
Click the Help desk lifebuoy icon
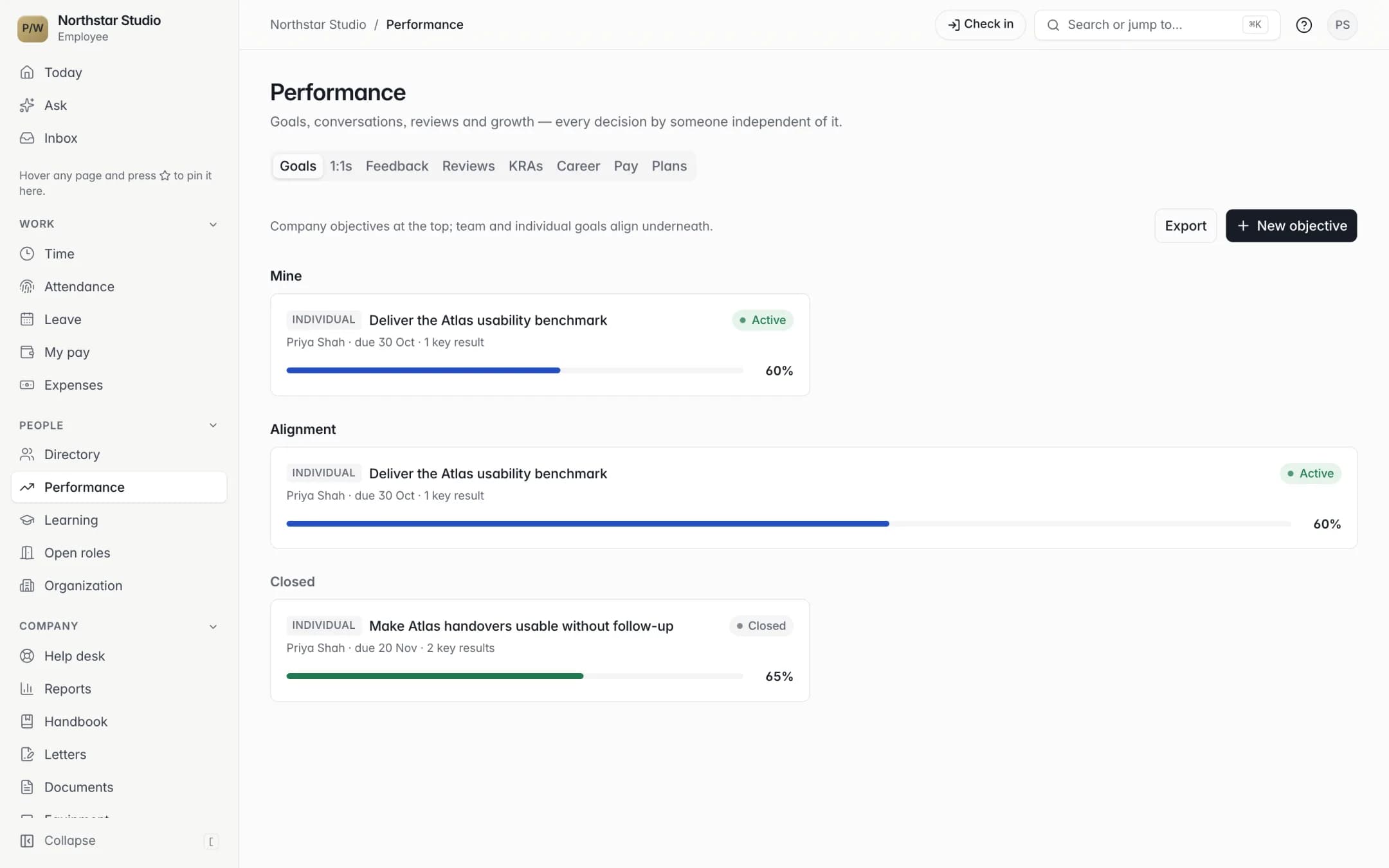point(27,656)
